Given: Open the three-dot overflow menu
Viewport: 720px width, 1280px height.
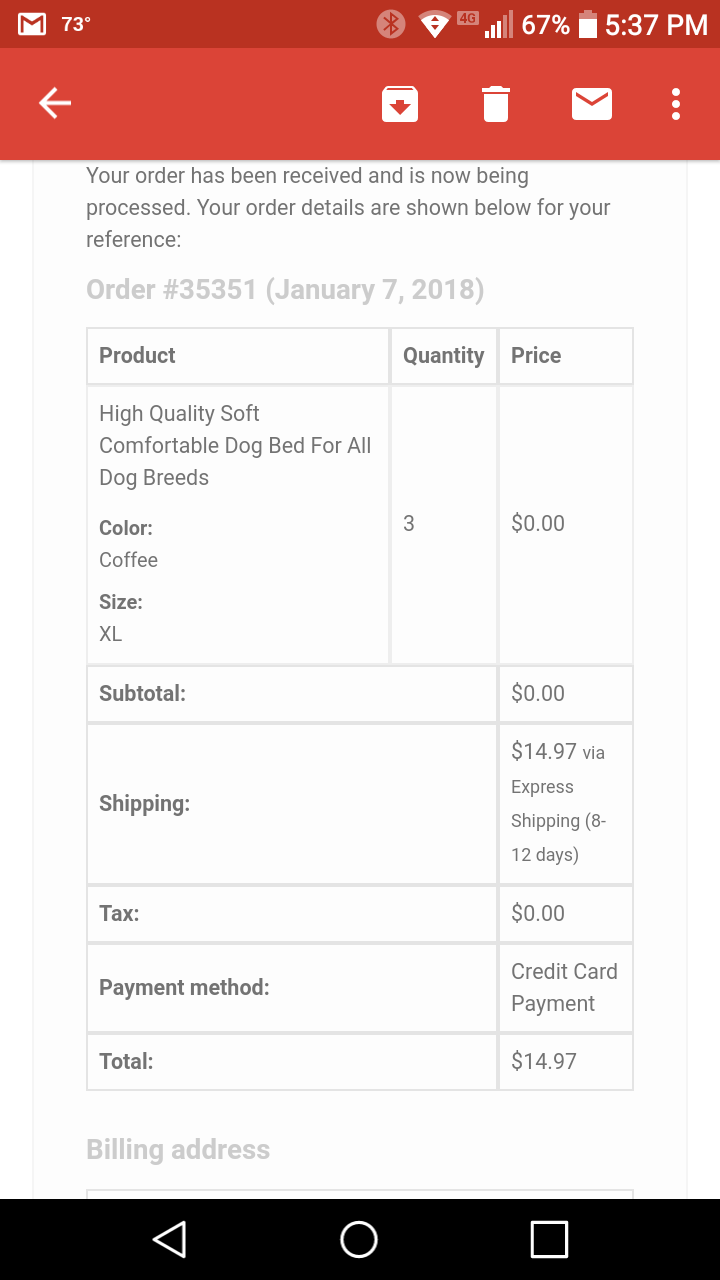Looking at the screenshot, I should [x=676, y=104].
